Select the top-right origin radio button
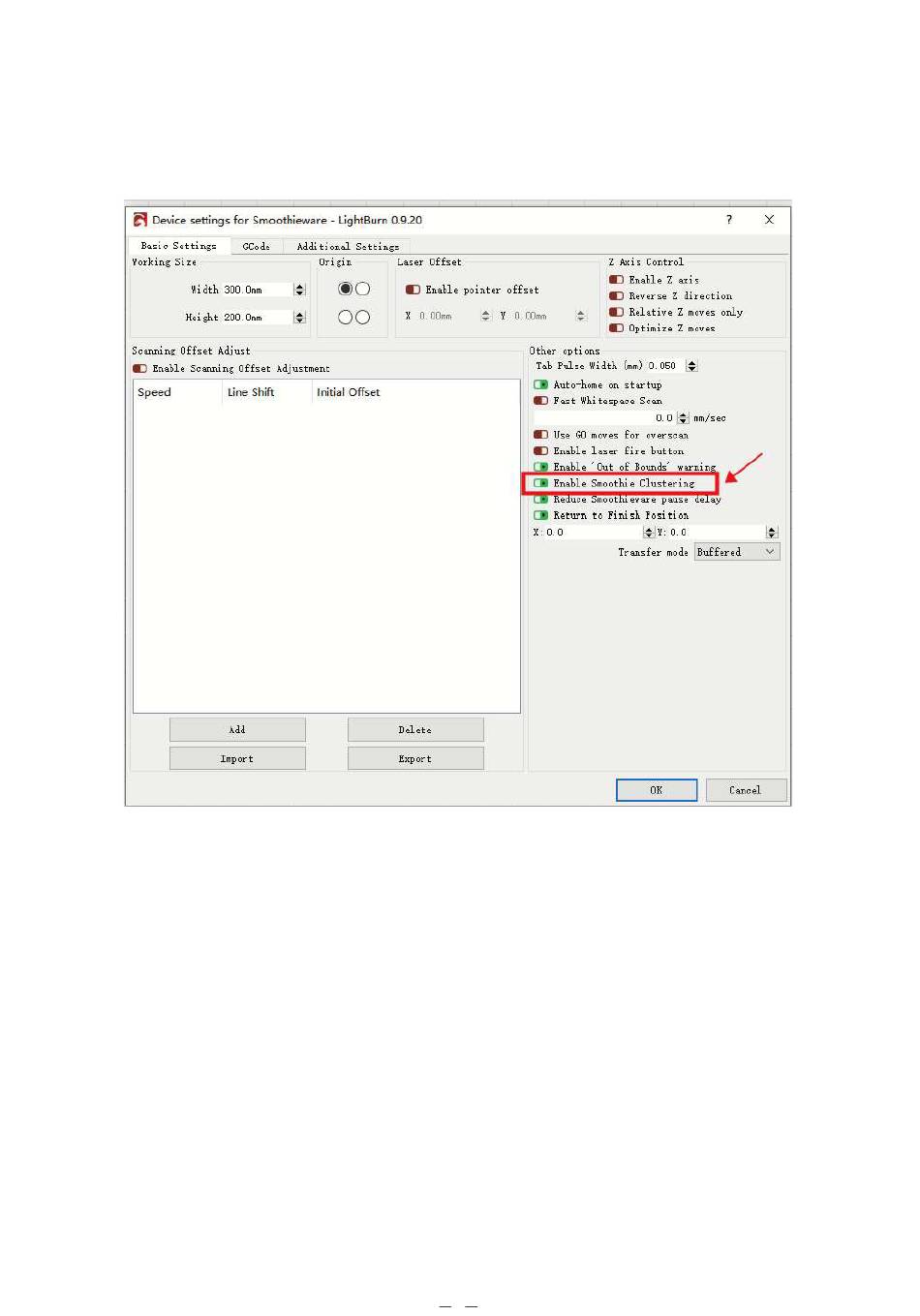 (362, 289)
